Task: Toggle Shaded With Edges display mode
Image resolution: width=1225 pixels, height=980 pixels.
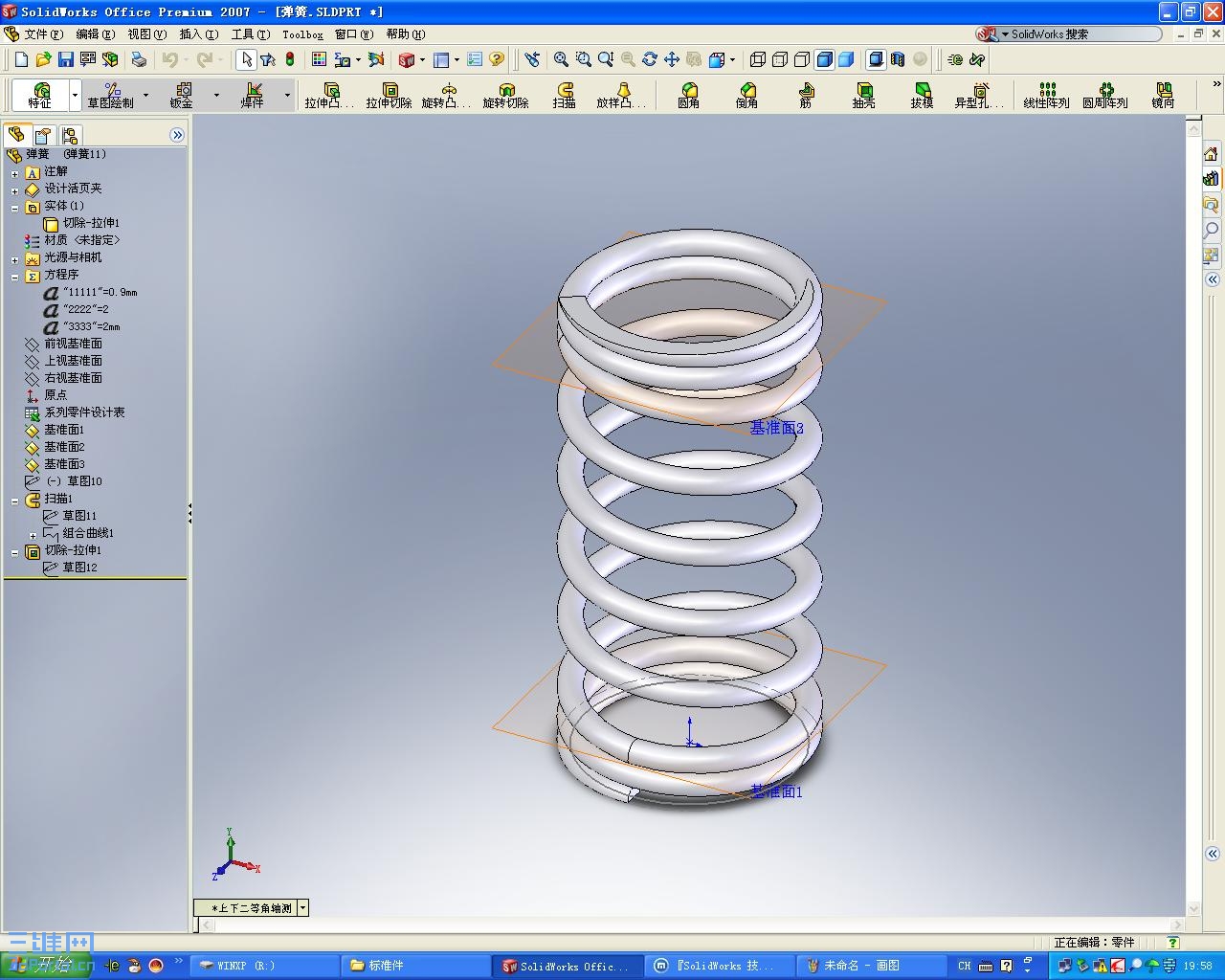Action: click(824, 59)
